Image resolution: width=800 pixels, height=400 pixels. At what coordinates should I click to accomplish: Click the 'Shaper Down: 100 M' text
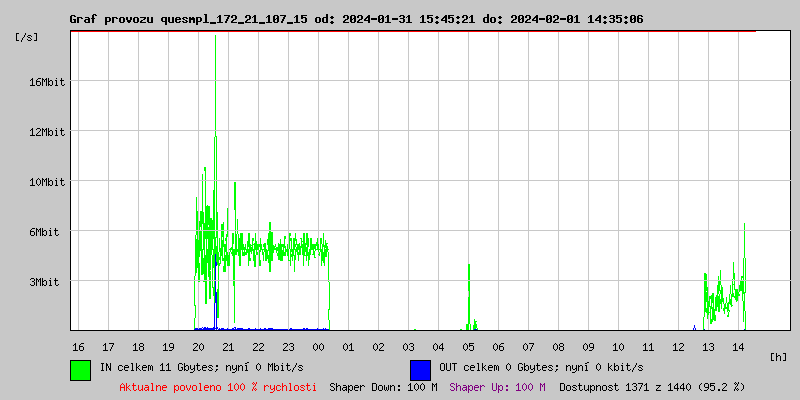pyautogui.click(x=383, y=386)
